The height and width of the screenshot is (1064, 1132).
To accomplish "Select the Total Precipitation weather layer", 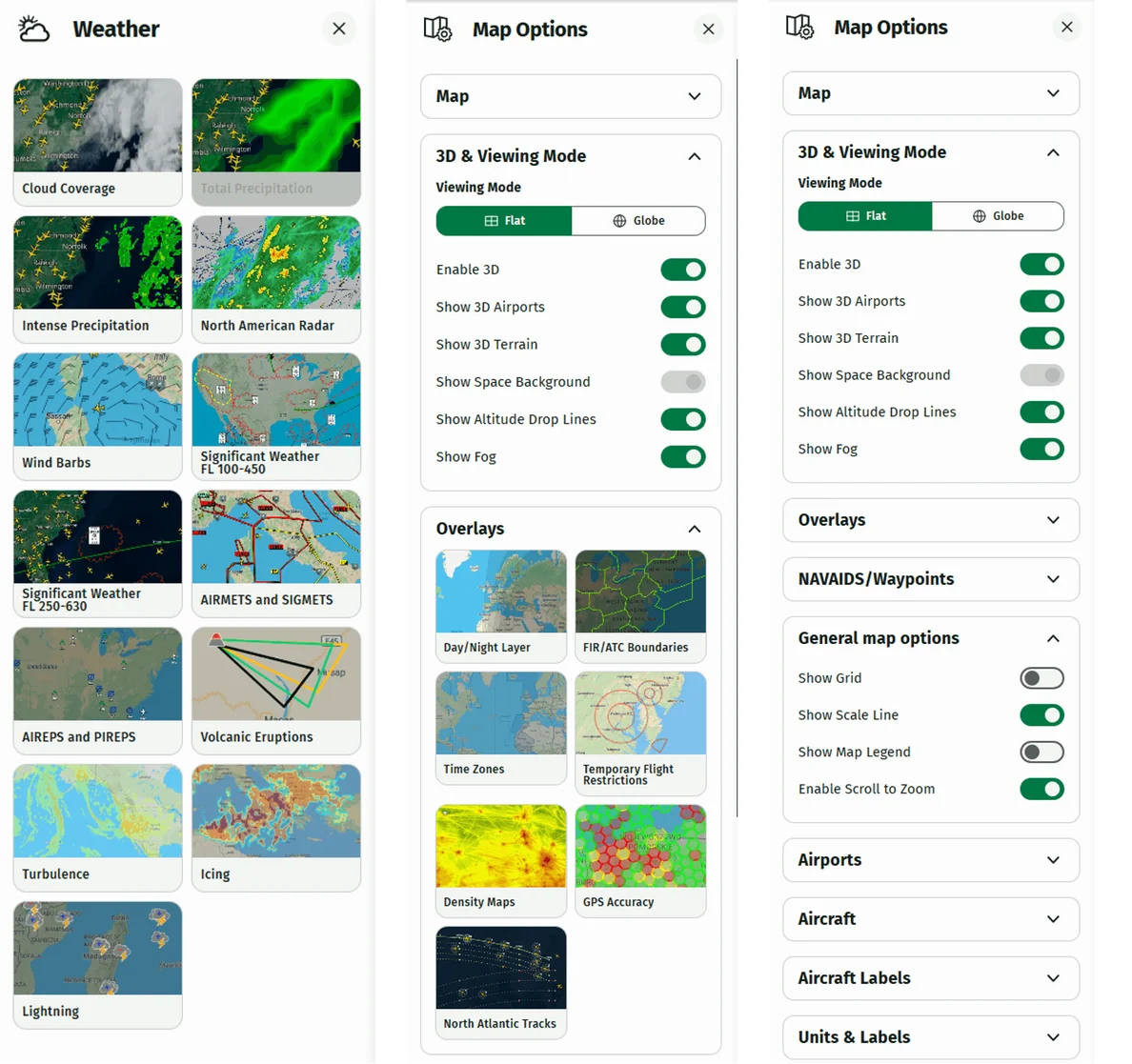I will [x=275, y=142].
